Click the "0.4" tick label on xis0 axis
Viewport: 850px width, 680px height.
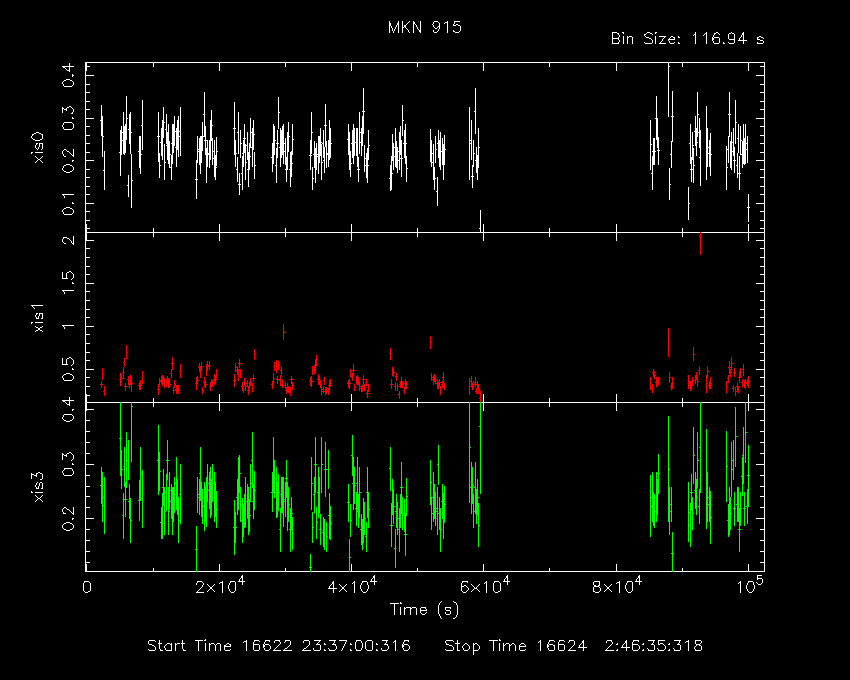click(x=68, y=75)
